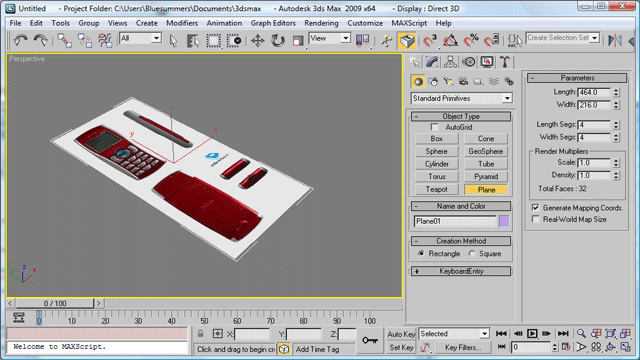Open the Motion panel tab icon

[x=469, y=62]
